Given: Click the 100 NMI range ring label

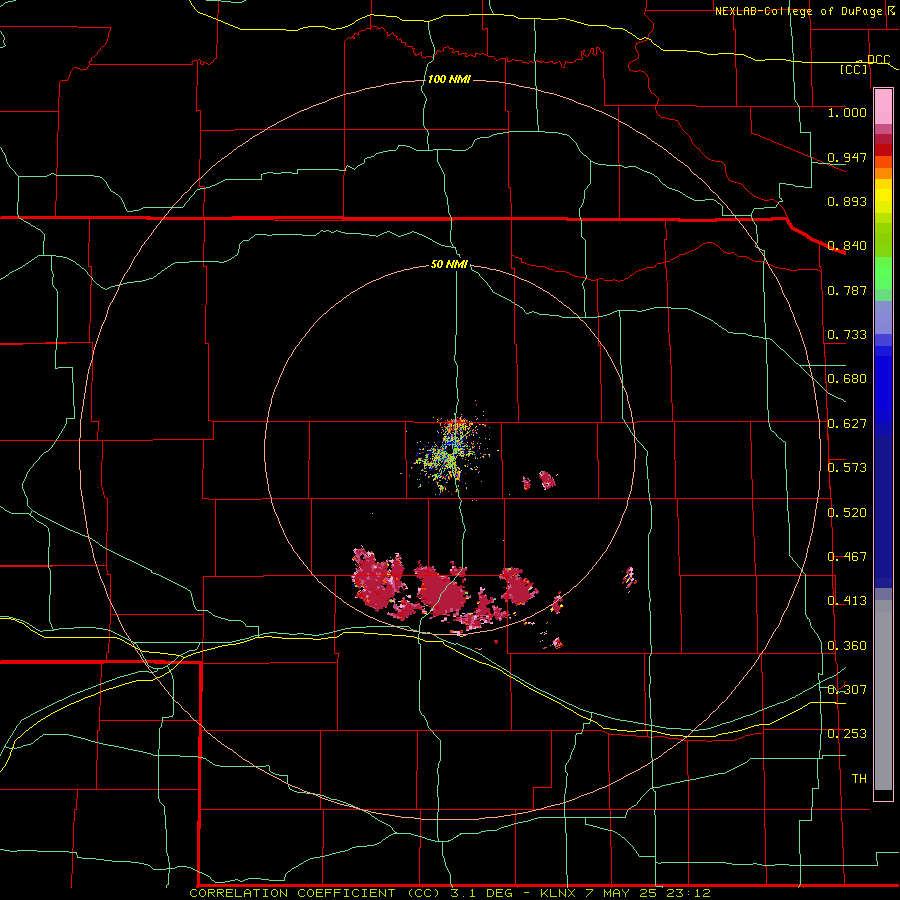Looking at the screenshot, I should click(x=449, y=79).
